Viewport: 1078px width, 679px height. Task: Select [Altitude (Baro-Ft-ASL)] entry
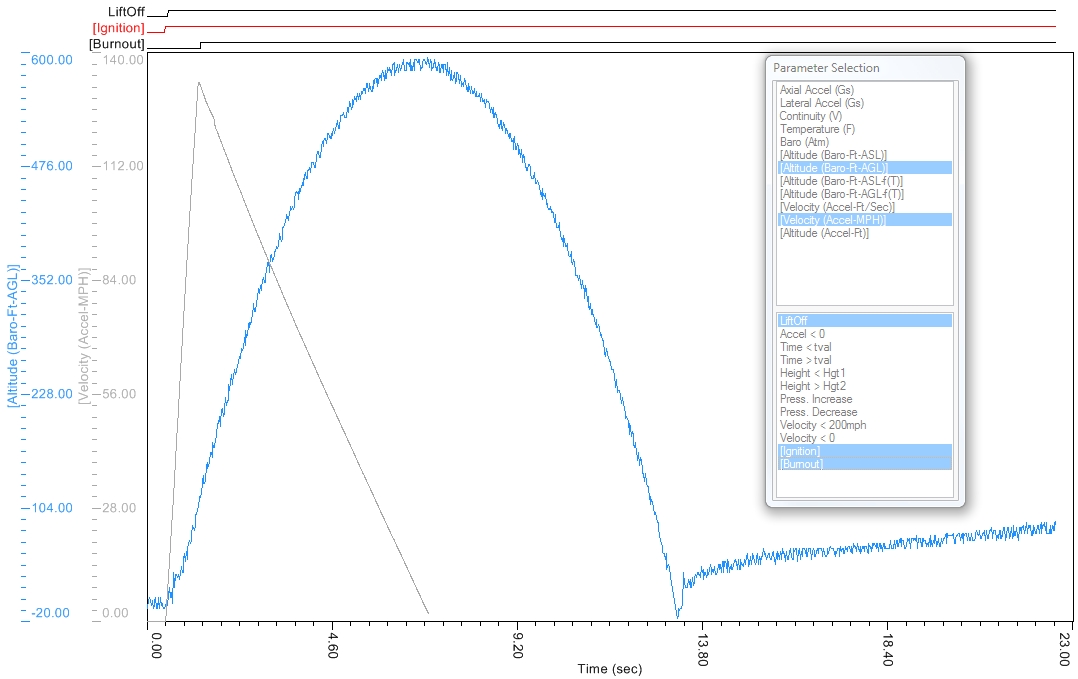pos(833,155)
